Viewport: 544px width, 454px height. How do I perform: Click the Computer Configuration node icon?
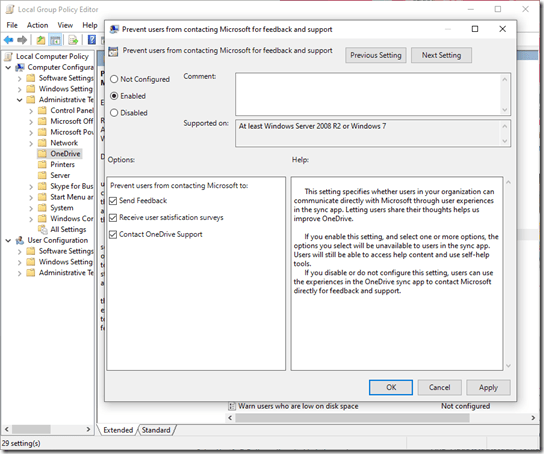coord(20,67)
